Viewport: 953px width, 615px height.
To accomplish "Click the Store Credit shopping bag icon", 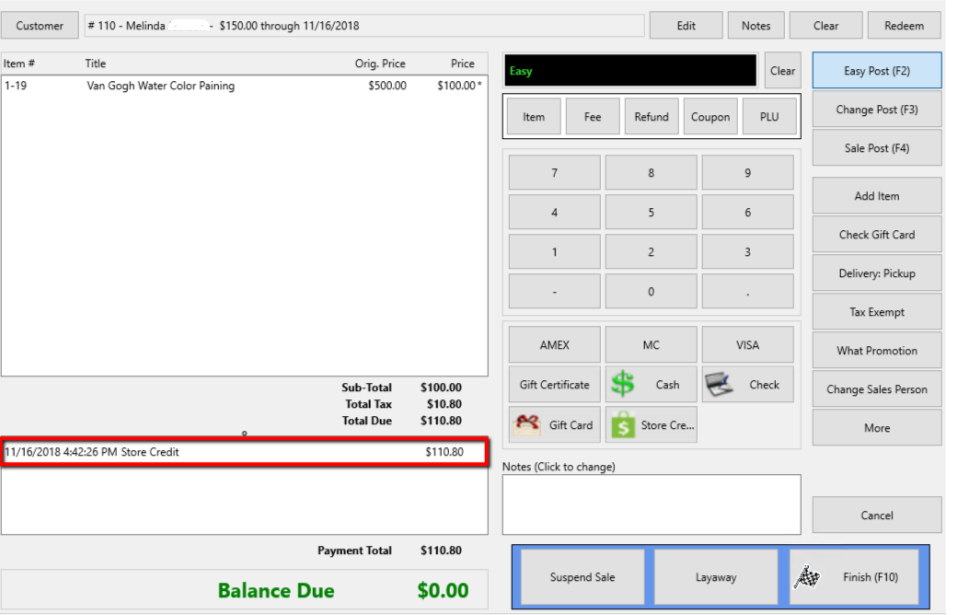I will [x=623, y=425].
